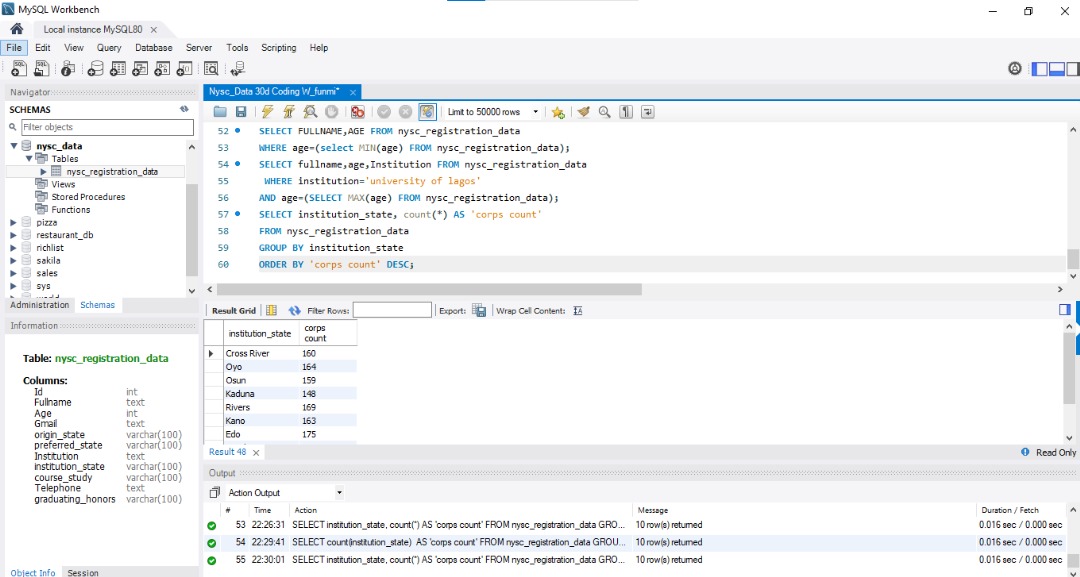Create a new stored procedure icon
Image resolution: width=1080 pixels, height=577 pixels.
click(x=162, y=68)
